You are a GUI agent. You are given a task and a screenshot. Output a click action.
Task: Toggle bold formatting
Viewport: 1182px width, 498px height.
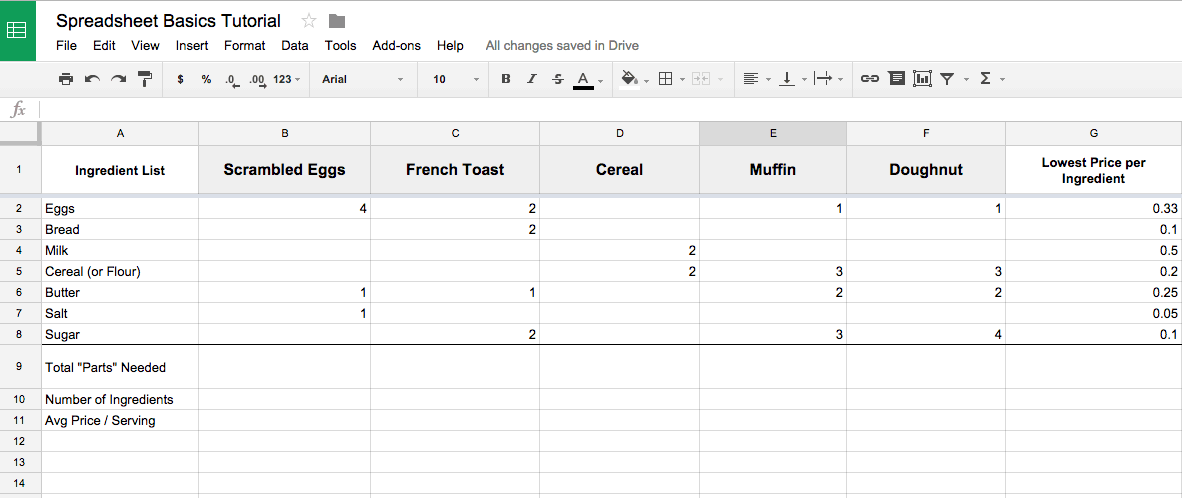point(506,79)
